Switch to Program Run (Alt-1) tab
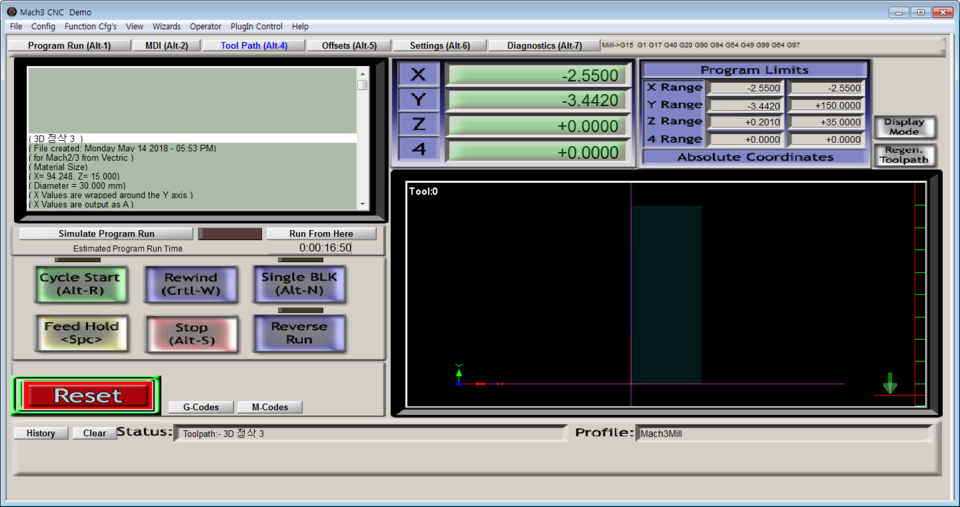960x507 pixels. click(x=69, y=45)
